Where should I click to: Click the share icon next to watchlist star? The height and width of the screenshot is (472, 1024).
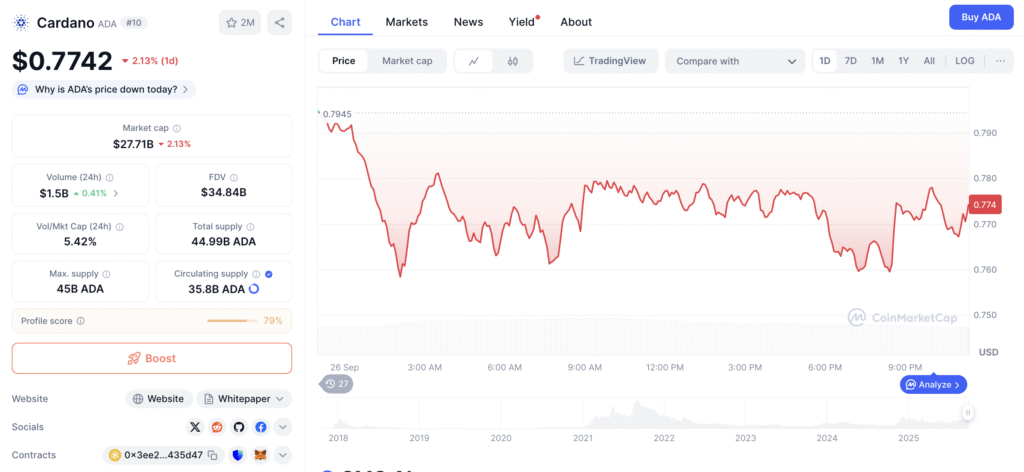(x=280, y=22)
